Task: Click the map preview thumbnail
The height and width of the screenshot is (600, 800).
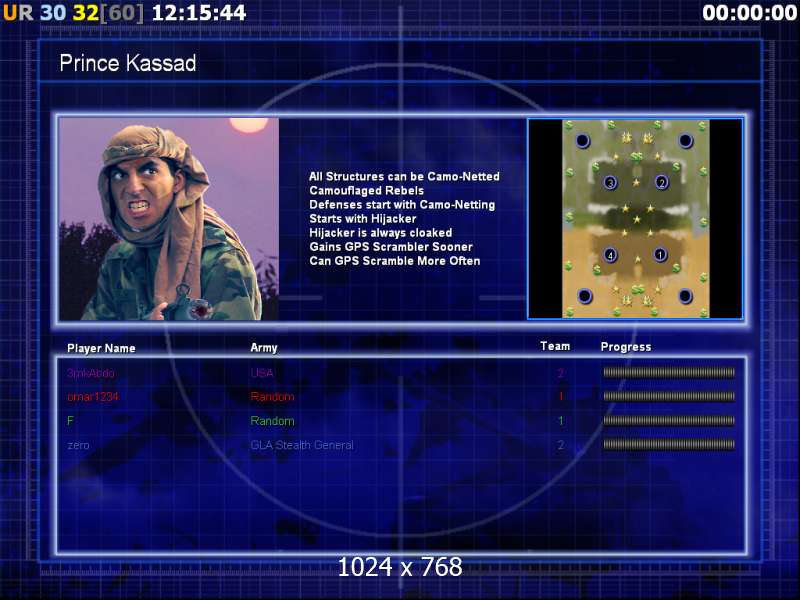Action: 635,219
